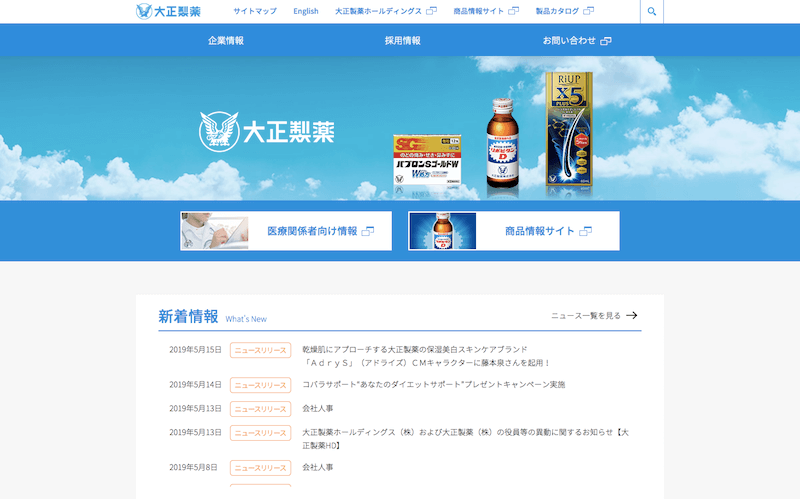This screenshot has width=800, height=499.
Task: Open 大正製薬ホールディングス link
Action: click(378, 11)
